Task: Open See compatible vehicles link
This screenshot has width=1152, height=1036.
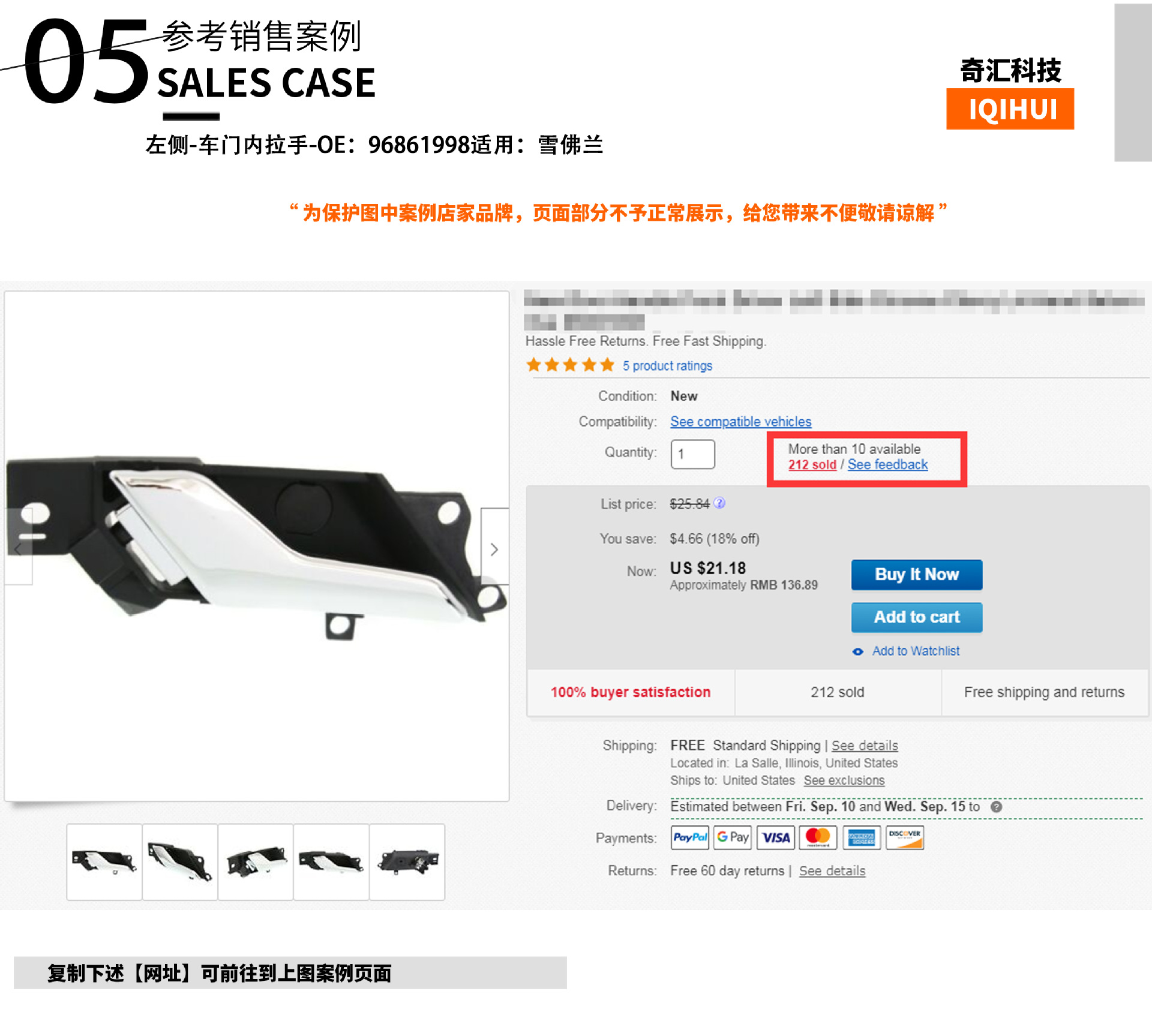Action: pyautogui.click(x=740, y=422)
